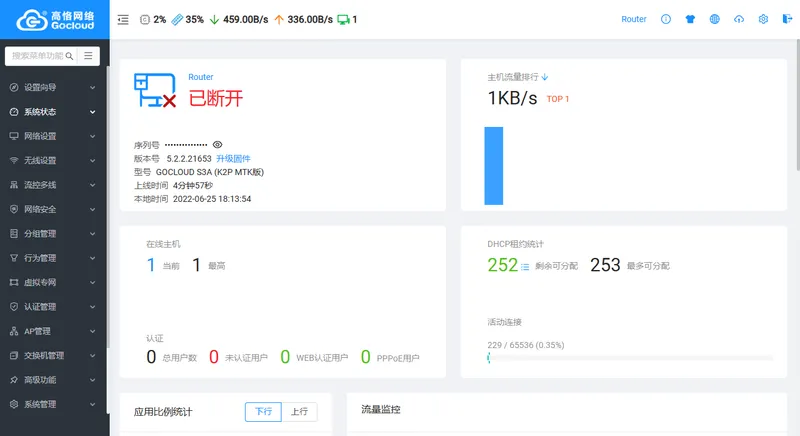
Task: Click the Gocloud logo
Action: coord(55,20)
